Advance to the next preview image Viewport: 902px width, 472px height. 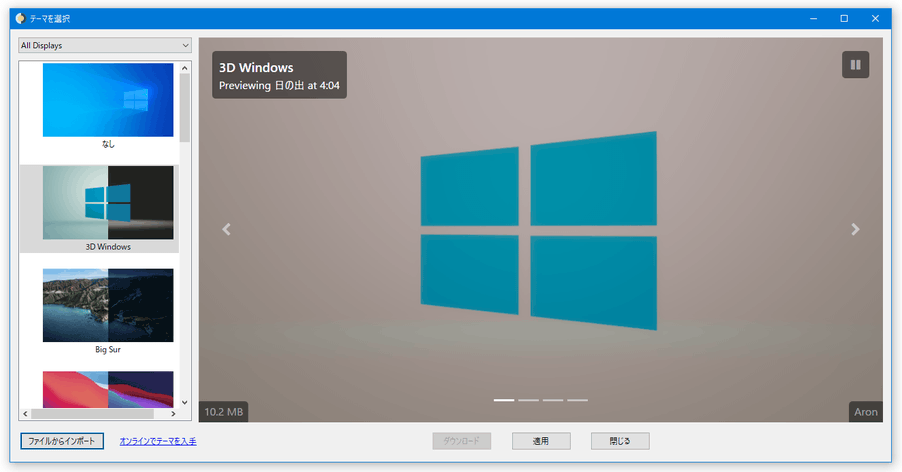(855, 229)
